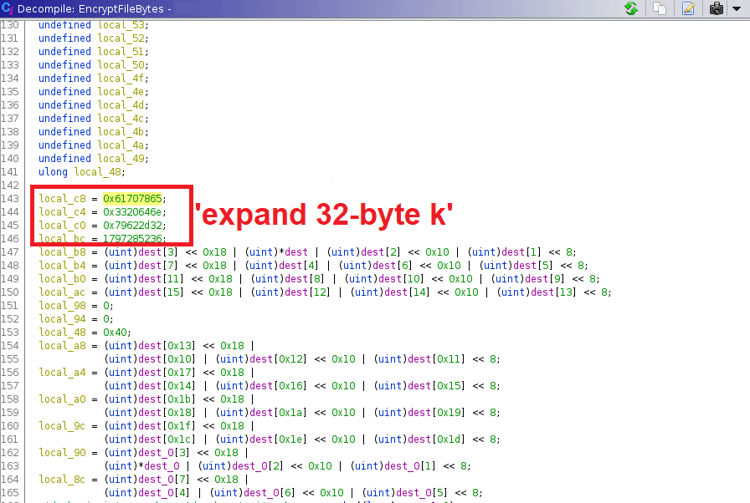Viewport: 750px width, 503px height.
Task: Select the highlighted constant 0x61707865
Action: 132,198
